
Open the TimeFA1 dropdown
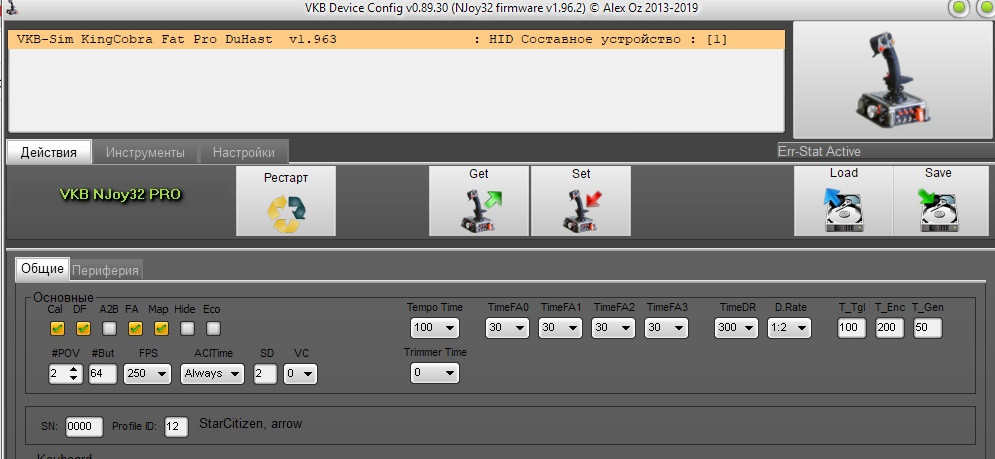pos(560,328)
